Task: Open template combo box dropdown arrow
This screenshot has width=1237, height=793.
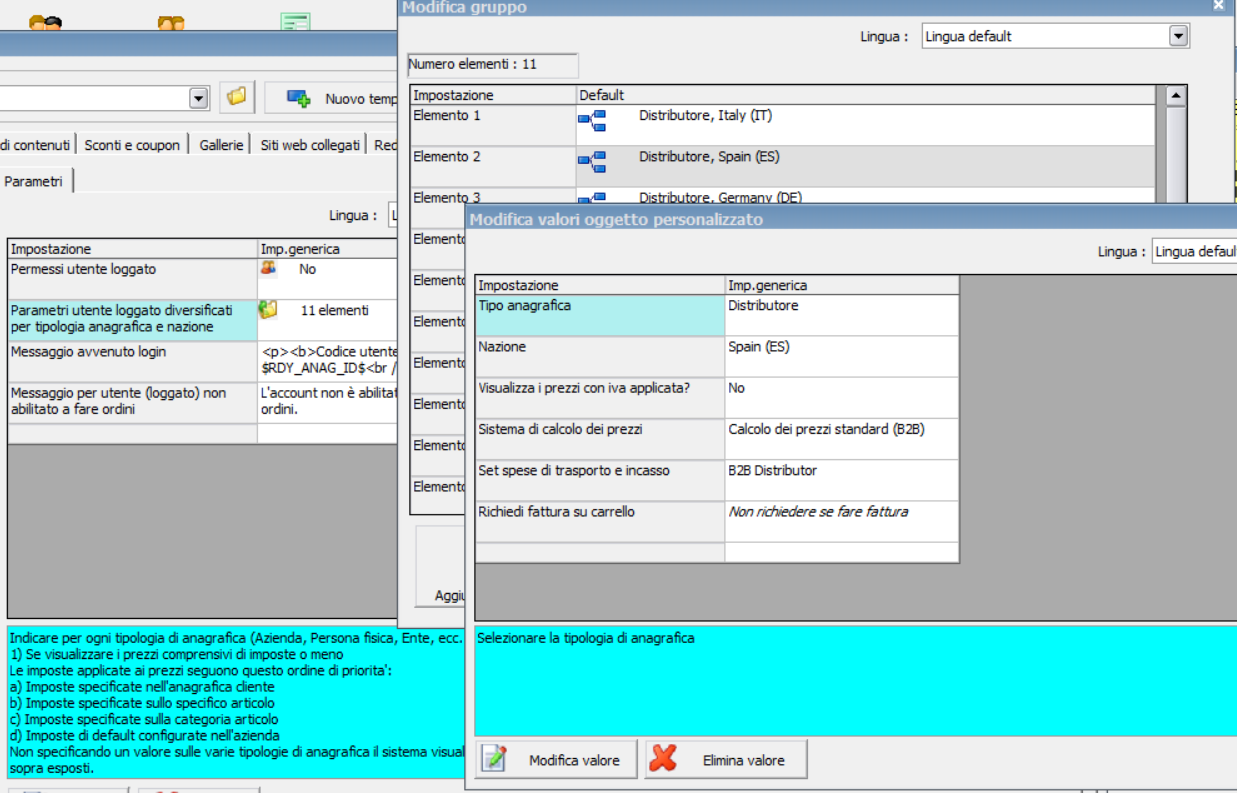Action: pos(199,98)
